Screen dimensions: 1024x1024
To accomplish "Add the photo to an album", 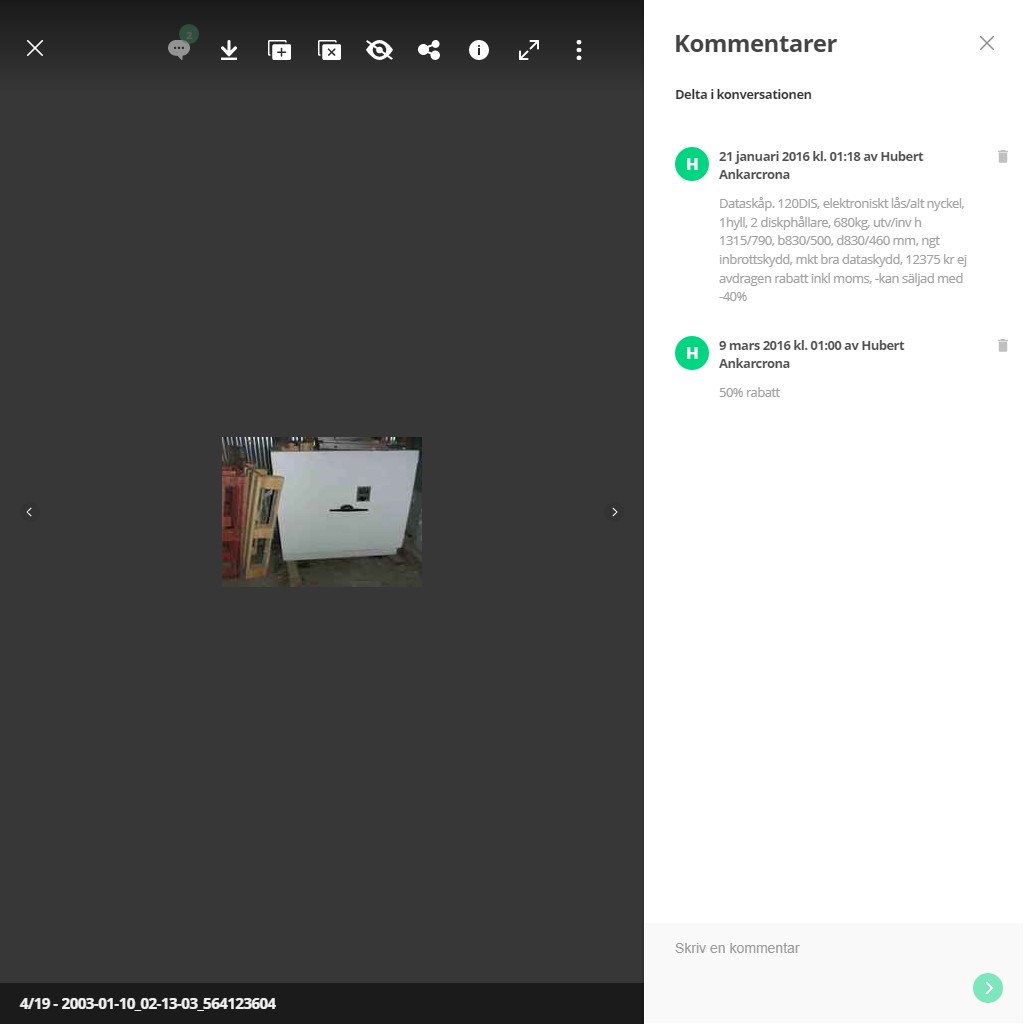I will (280, 50).
